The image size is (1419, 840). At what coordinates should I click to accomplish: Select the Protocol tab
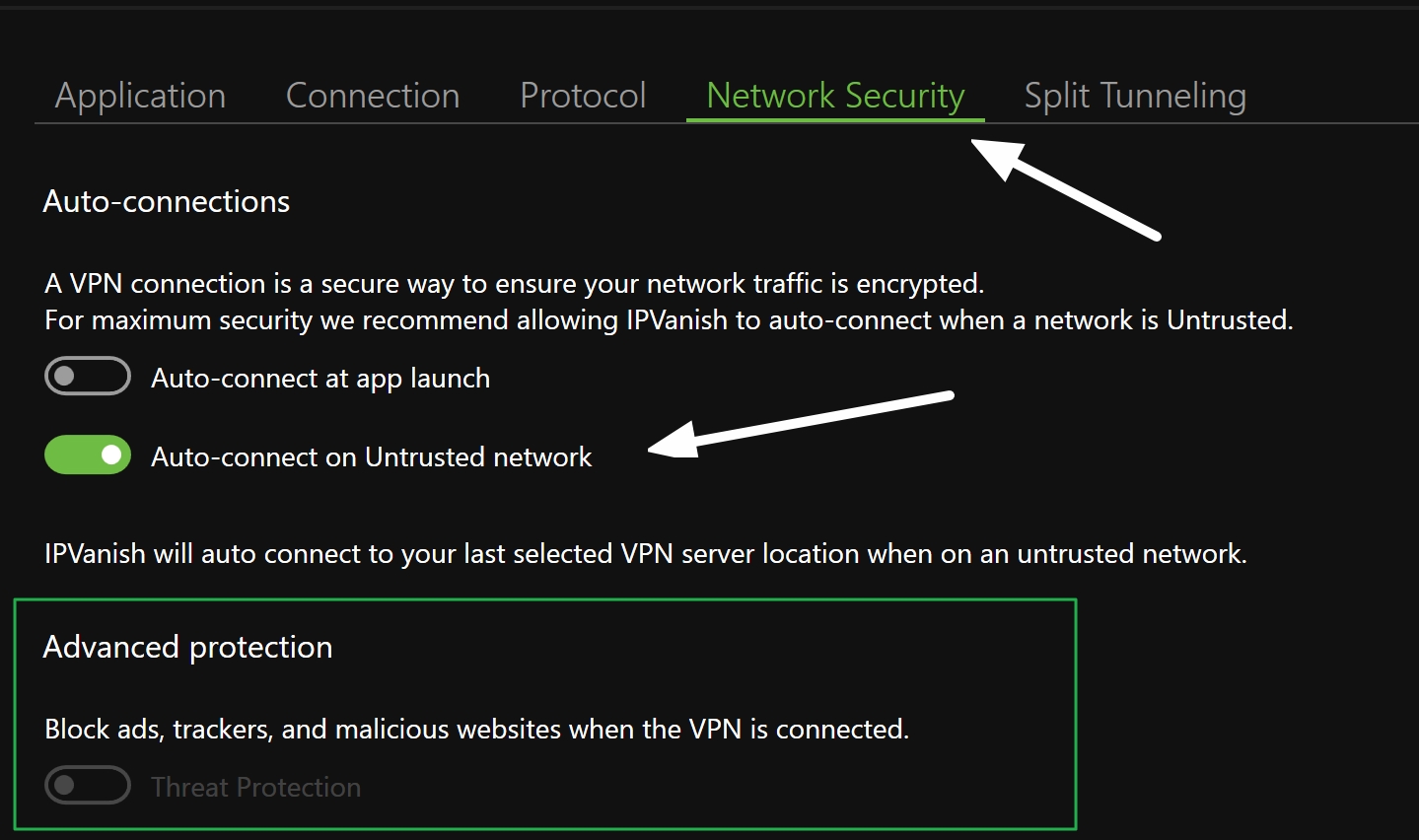pyautogui.click(x=582, y=95)
